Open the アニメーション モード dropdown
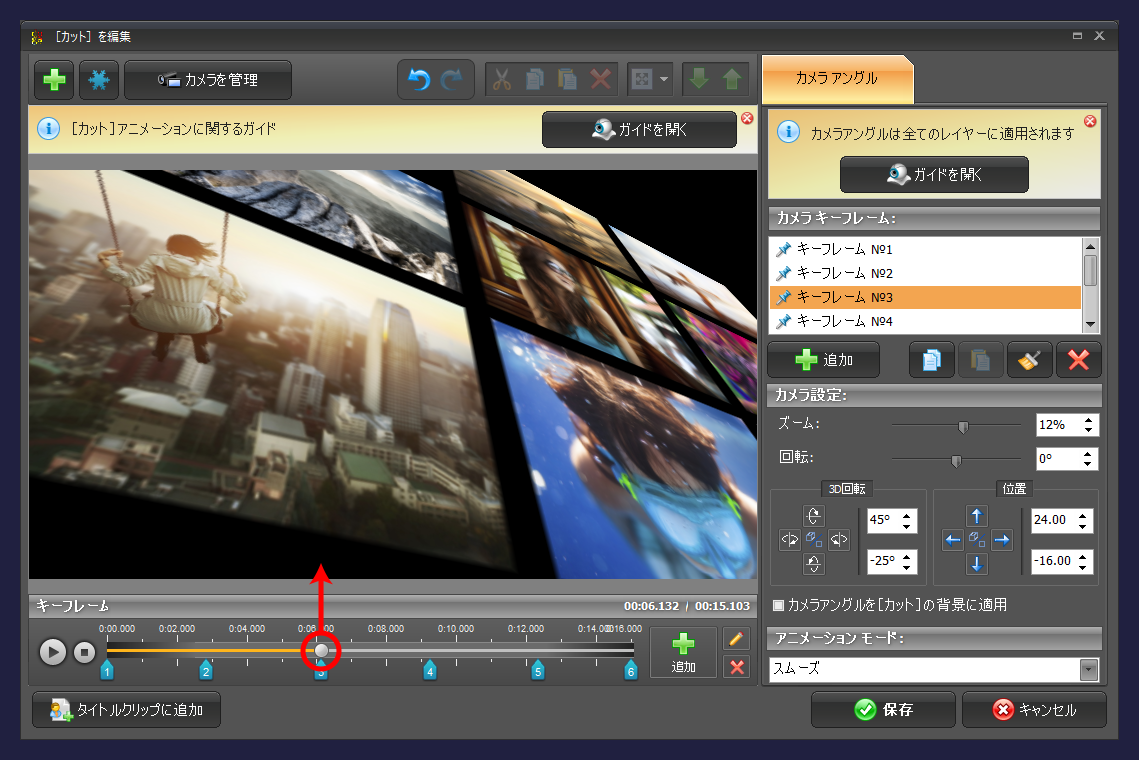Screen dimensions: 1139x760 (1089, 669)
